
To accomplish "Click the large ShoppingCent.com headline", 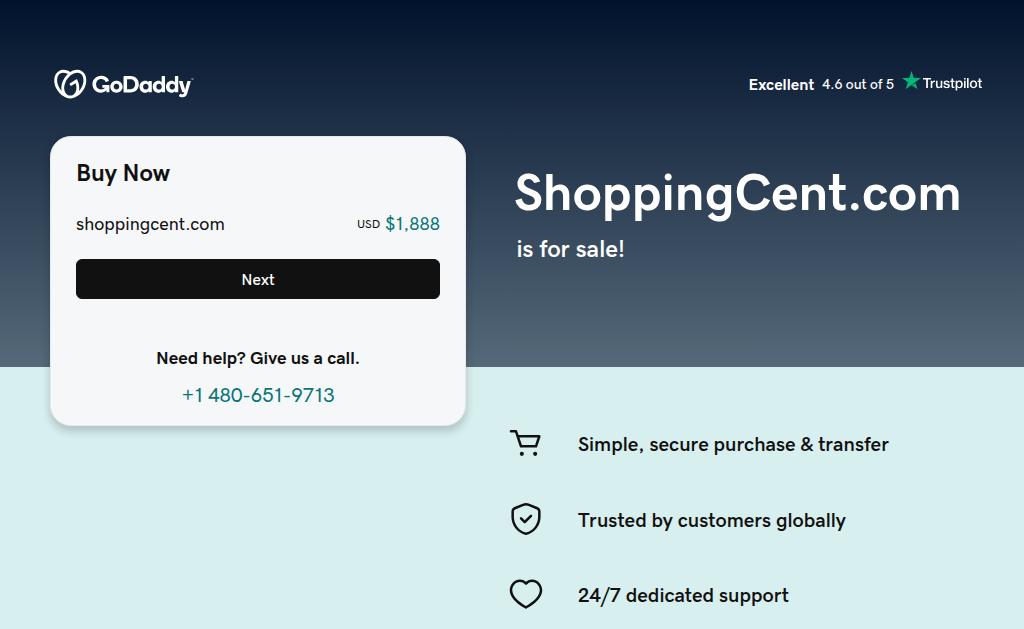I will [x=737, y=193].
